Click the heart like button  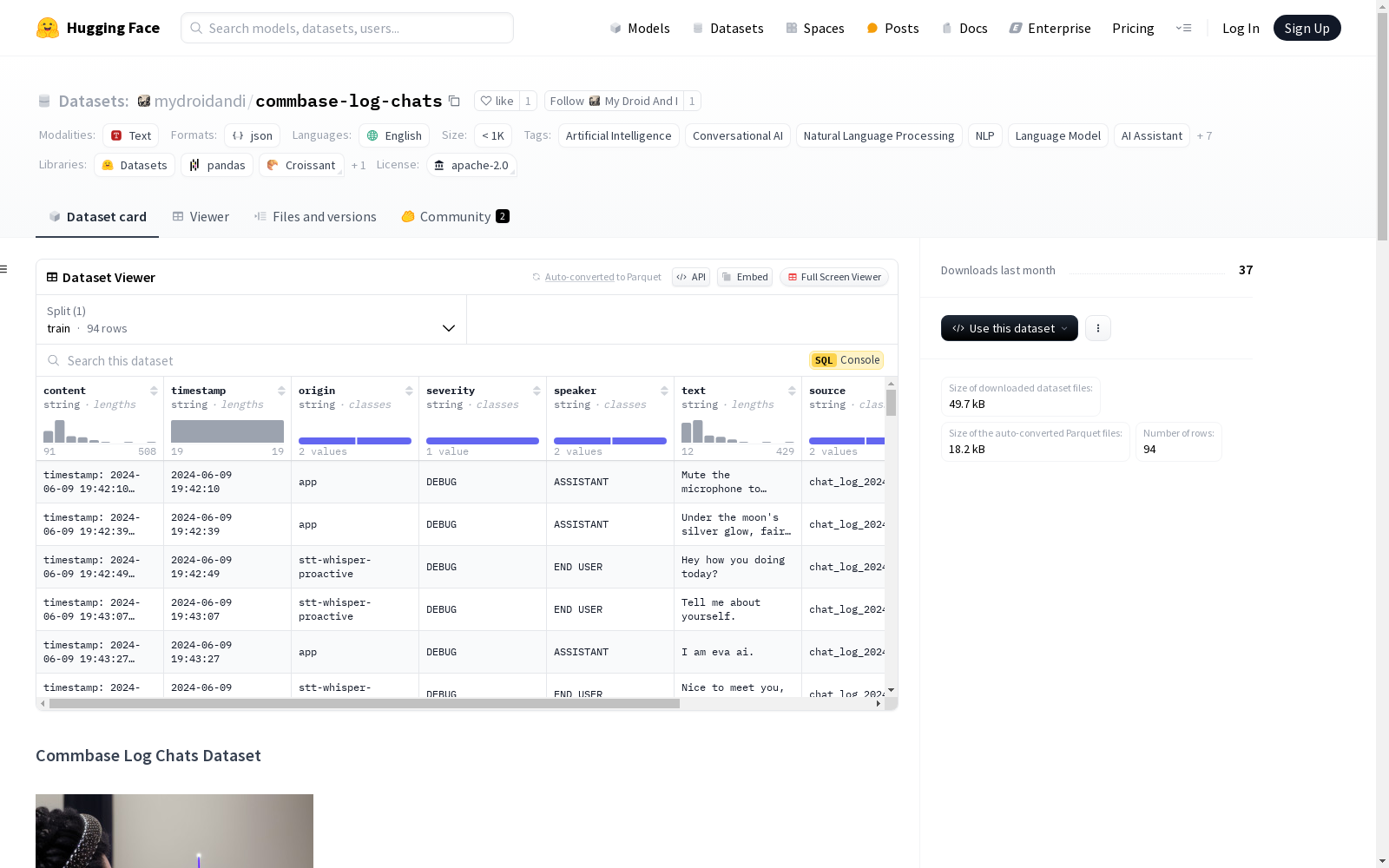point(497,101)
